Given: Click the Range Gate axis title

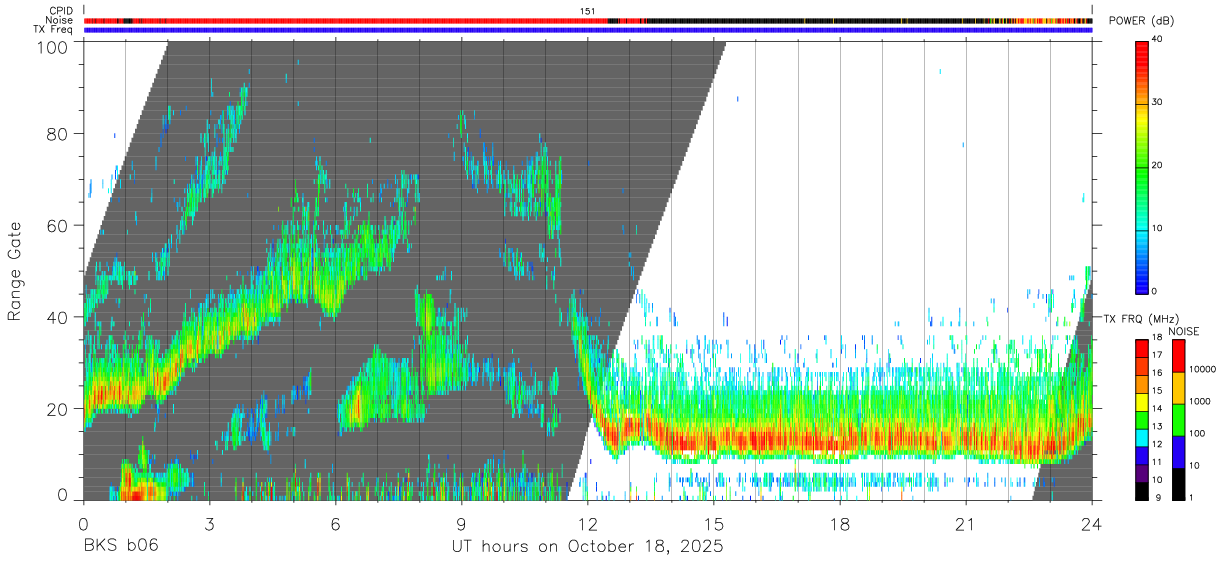Looking at the screenshot, I should [15, 269].
